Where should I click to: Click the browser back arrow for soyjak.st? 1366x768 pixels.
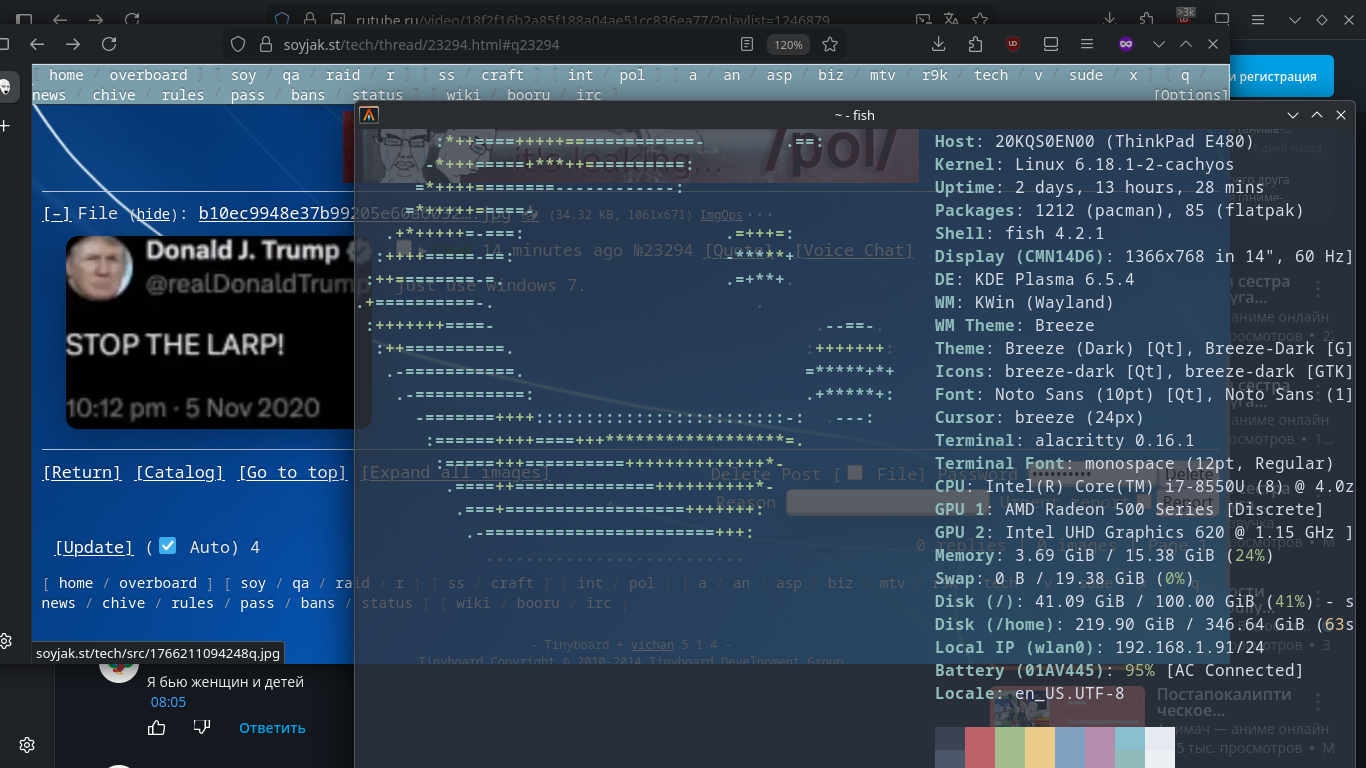(x=37, y=44)
